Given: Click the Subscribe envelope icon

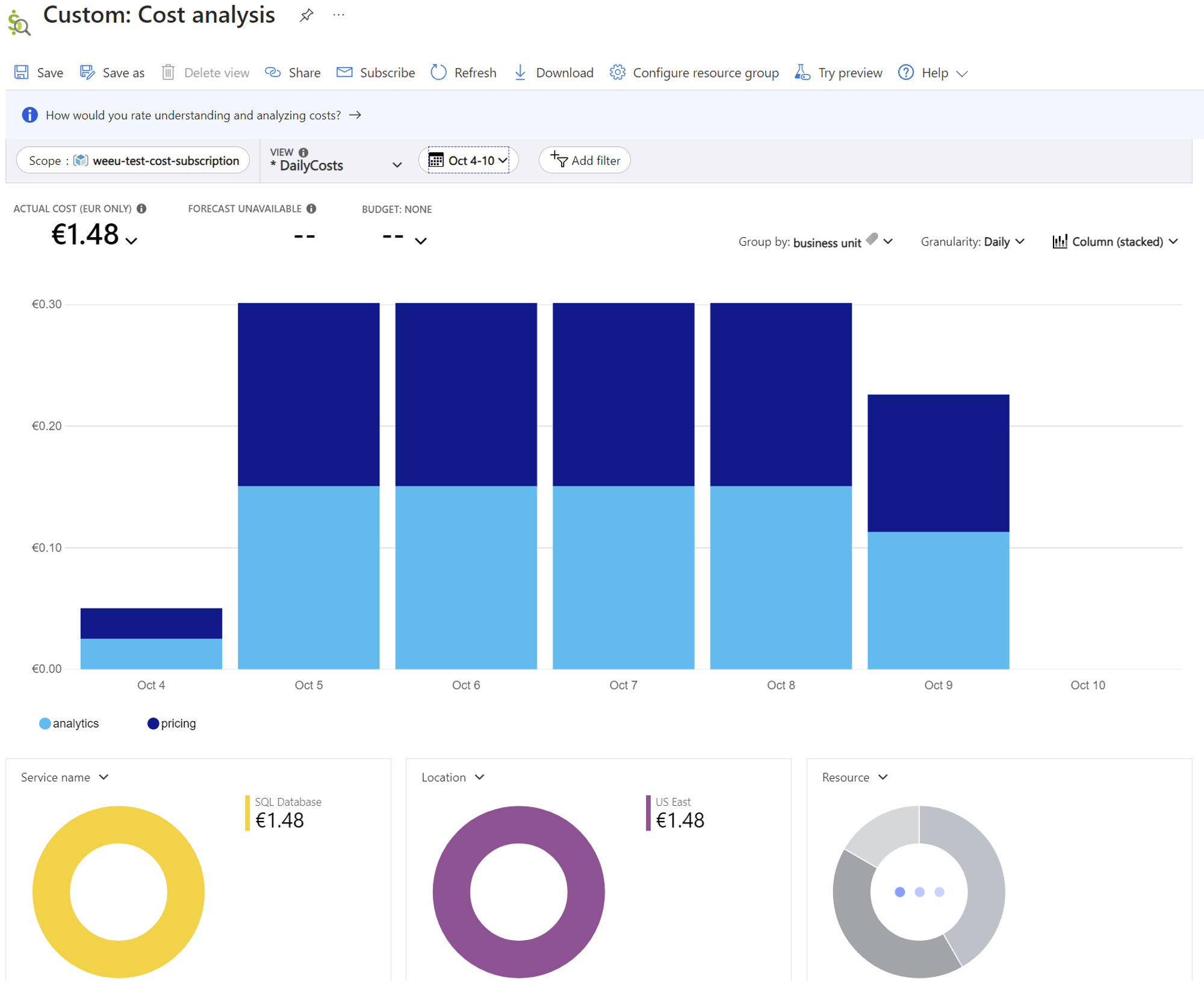Looking at the screenshot, I should pos(344,72).
